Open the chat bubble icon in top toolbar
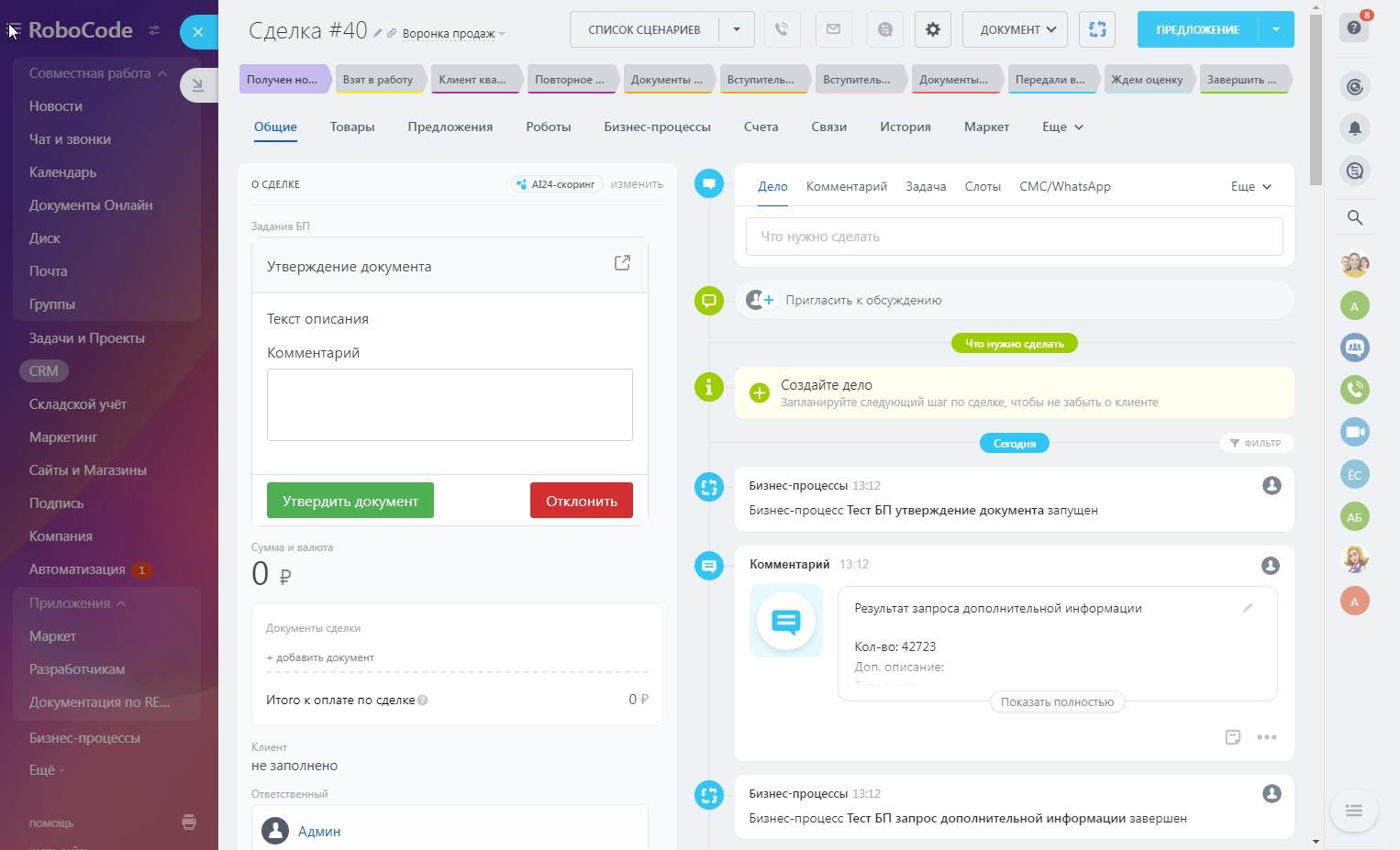The width and height of the screenshot is (1400, 850). (884, 29)
